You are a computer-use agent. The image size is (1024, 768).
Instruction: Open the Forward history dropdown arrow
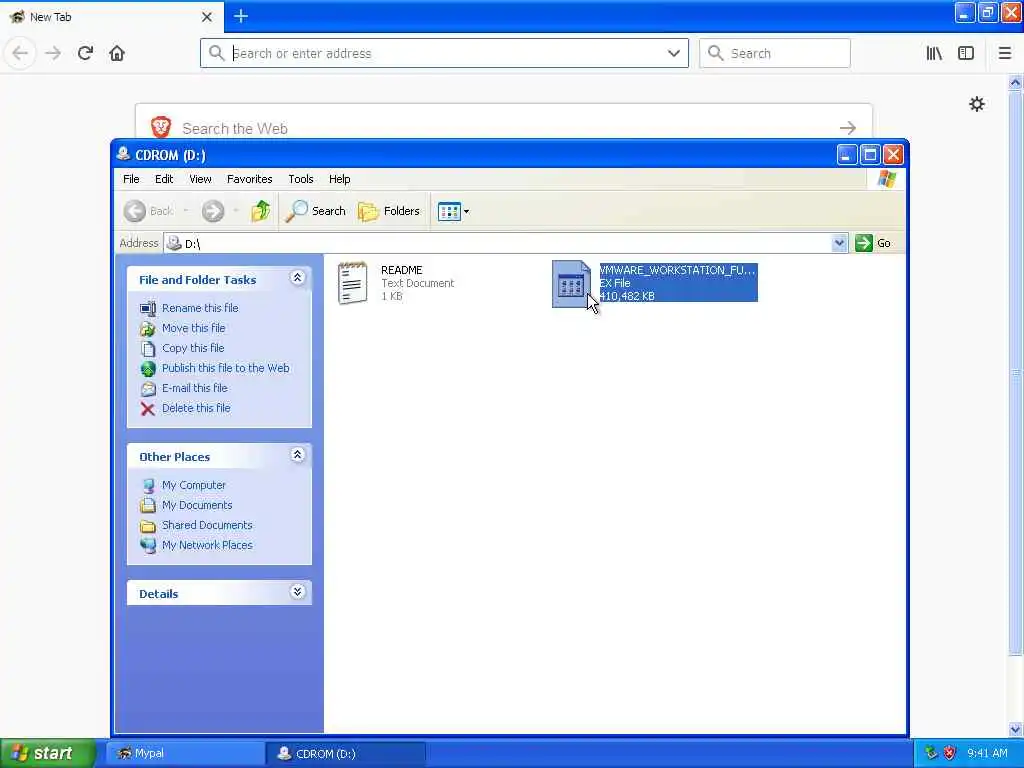pos(236,211)
